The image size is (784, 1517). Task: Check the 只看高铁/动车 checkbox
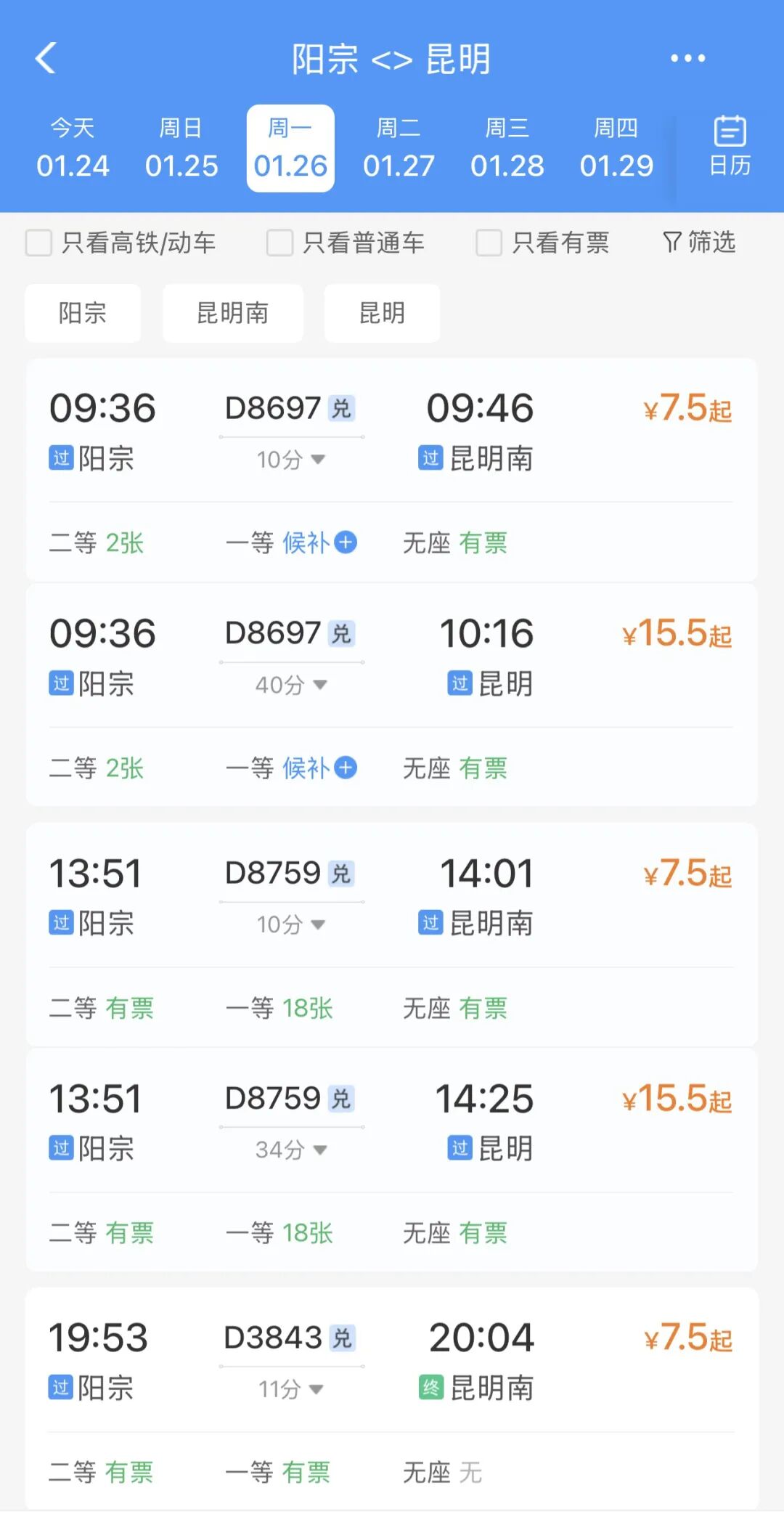pyautogui.click(x=39, y=243)
